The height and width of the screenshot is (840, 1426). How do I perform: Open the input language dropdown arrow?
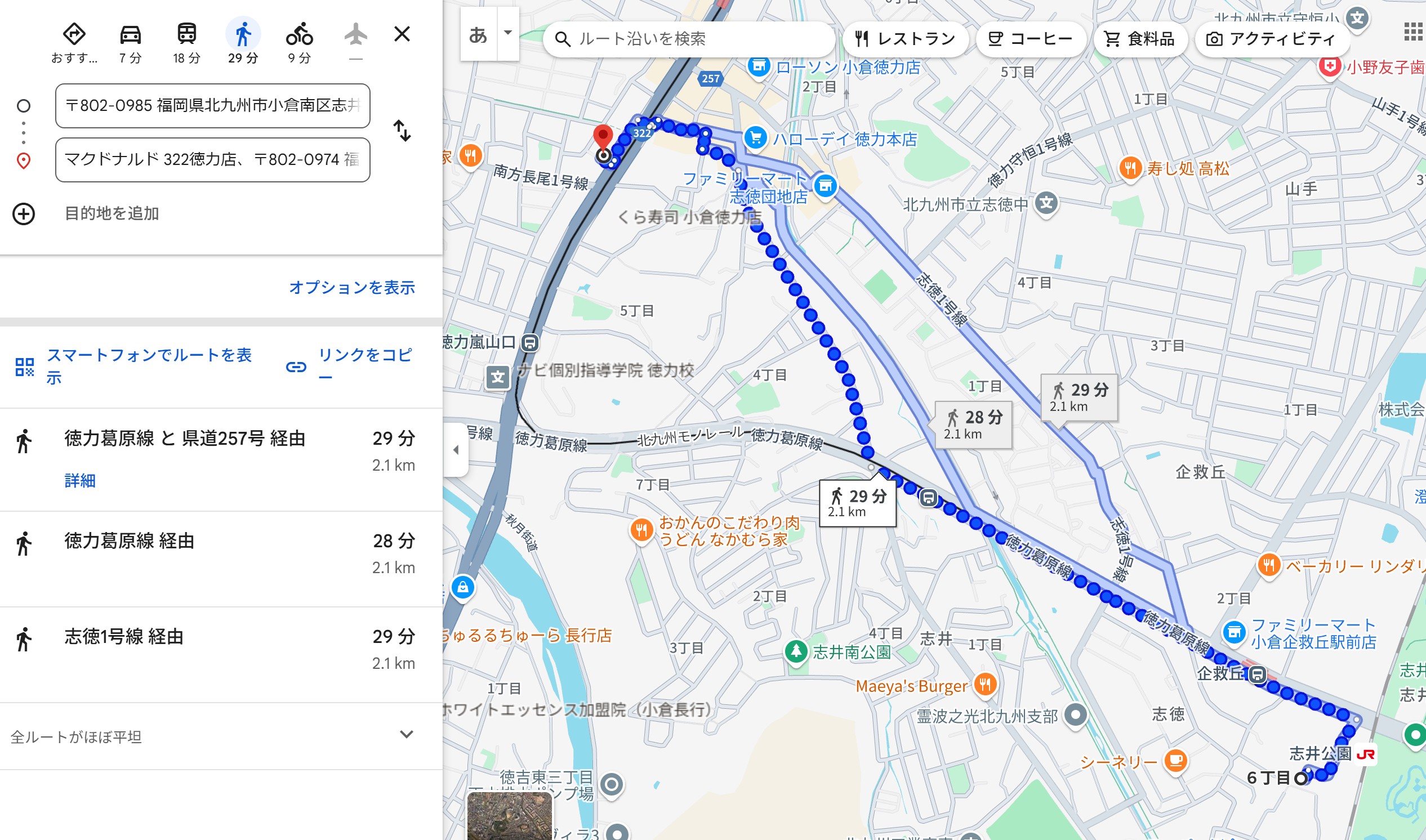508,33
